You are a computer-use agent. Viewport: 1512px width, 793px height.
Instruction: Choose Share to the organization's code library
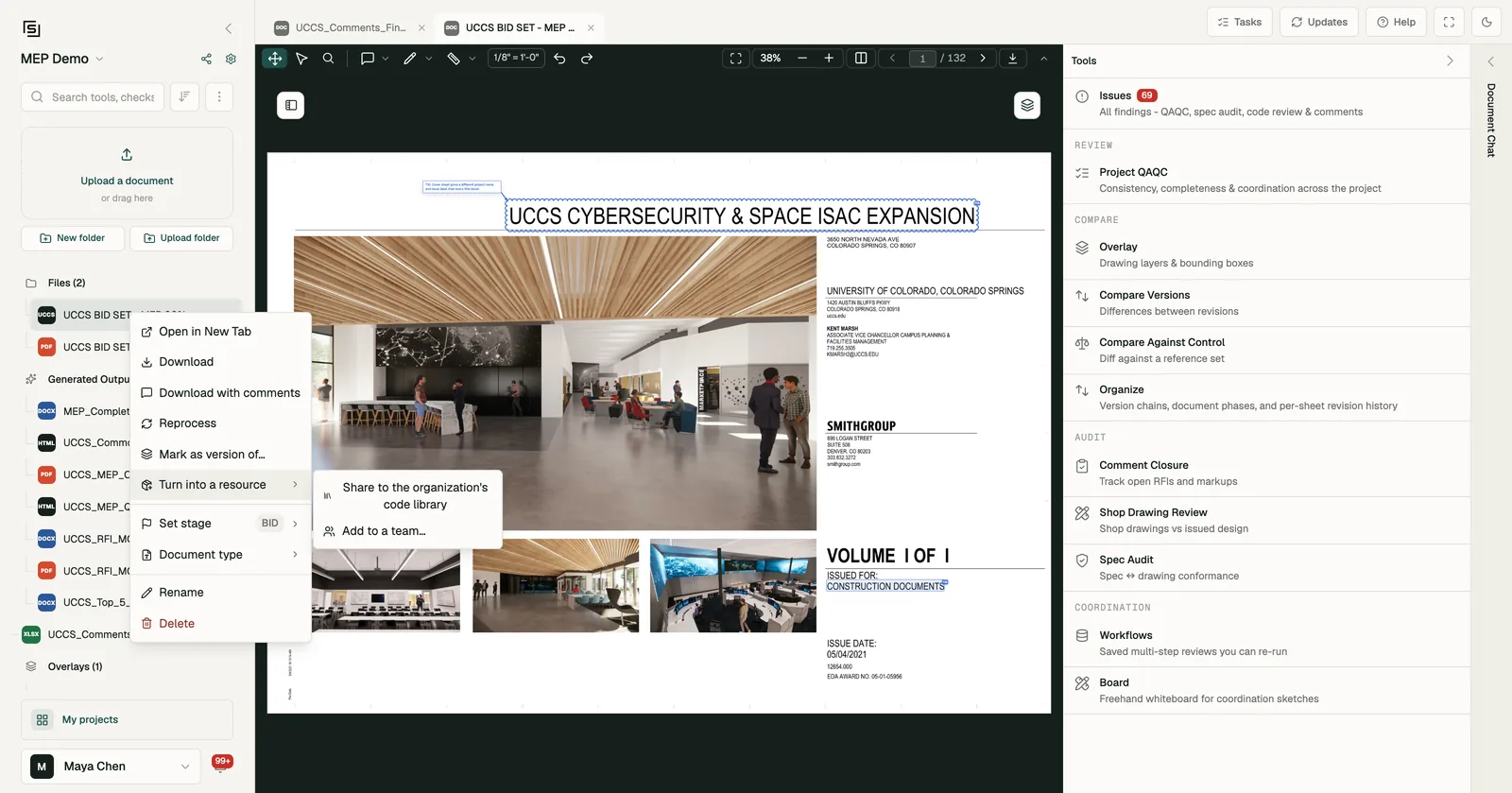(x=407, y=496)
